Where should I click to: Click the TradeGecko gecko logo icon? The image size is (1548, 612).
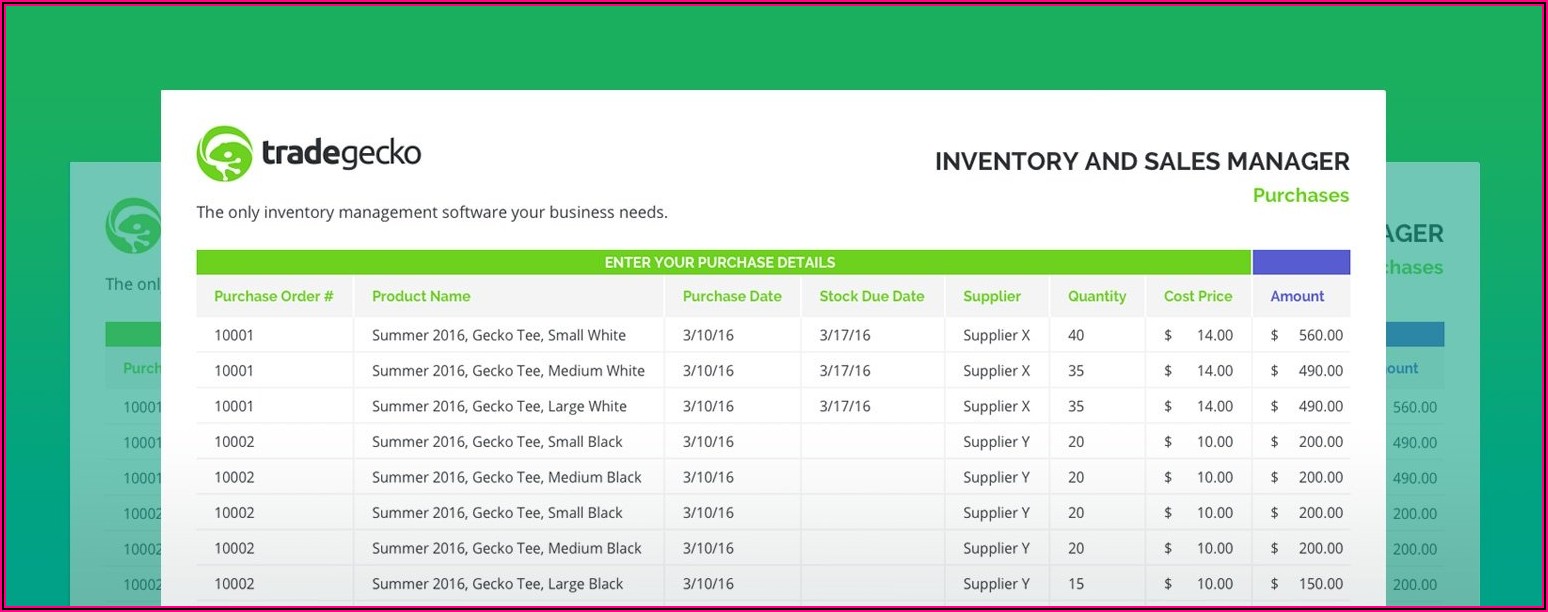coord(224,153)
